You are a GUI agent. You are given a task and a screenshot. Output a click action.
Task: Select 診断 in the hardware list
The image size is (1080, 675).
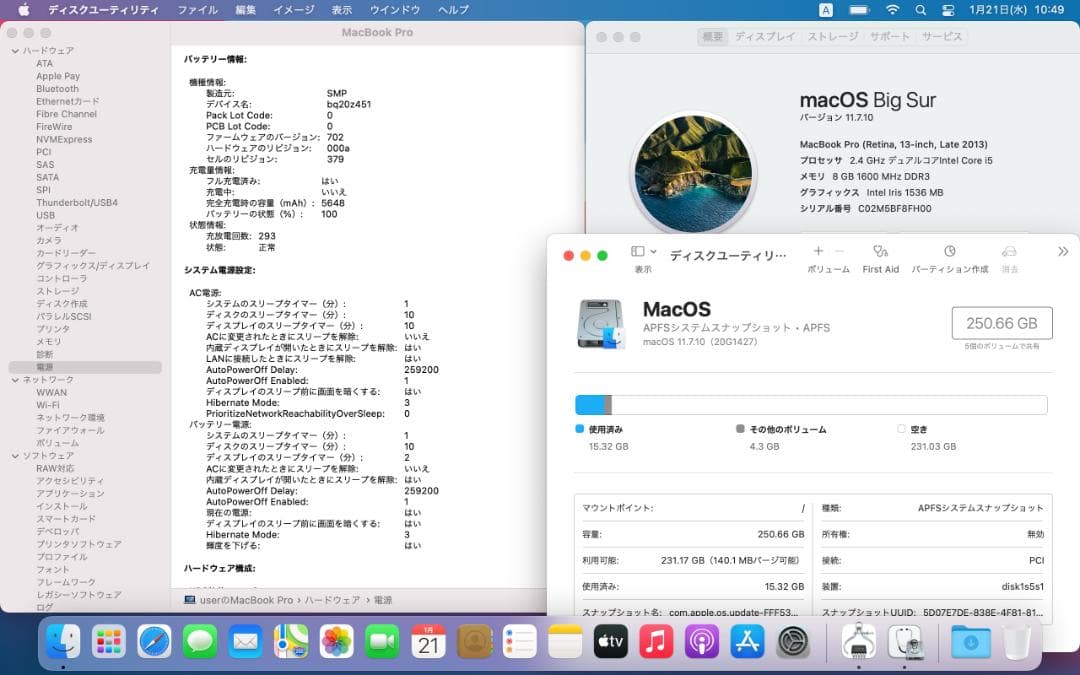(x=46, y=353)
